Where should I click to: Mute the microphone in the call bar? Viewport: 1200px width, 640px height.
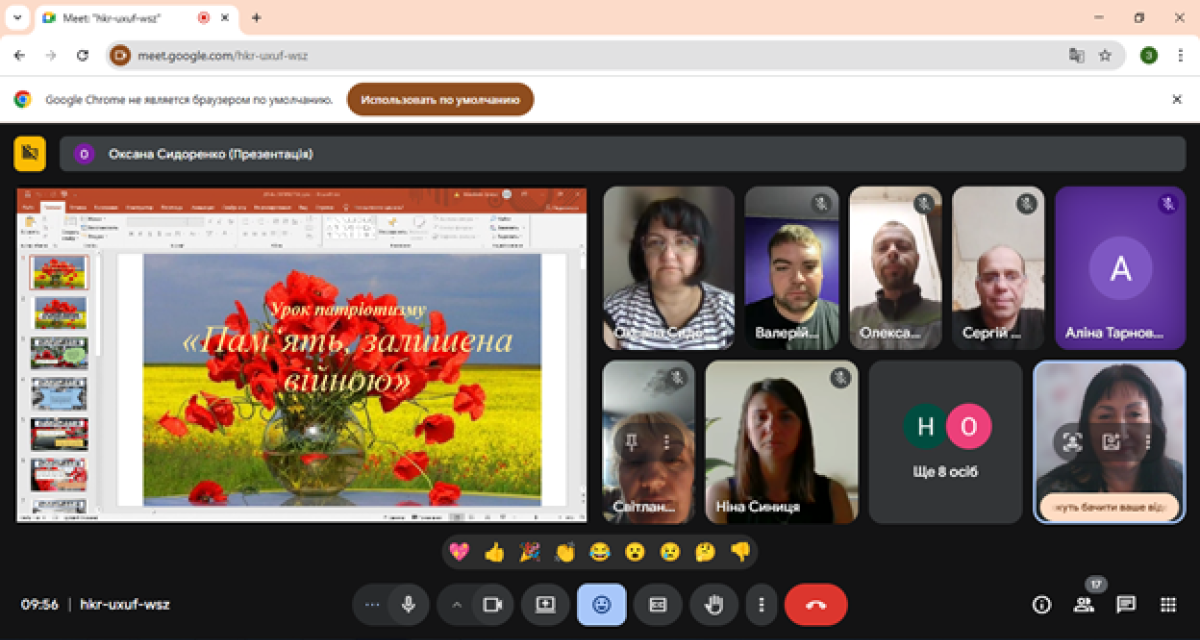click(x=408, y=605)
